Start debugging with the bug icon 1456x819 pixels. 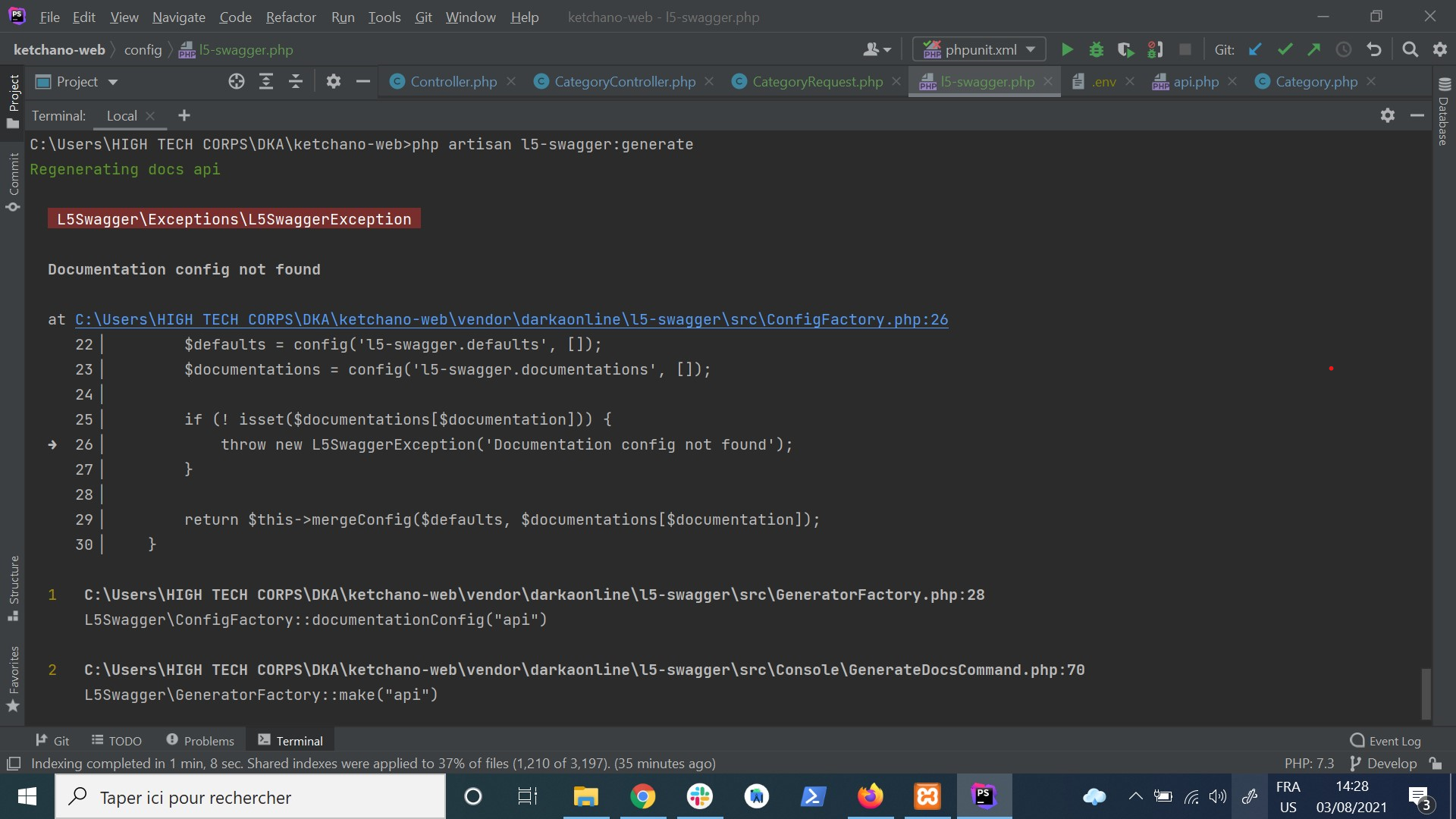[x=1097, y=49]
